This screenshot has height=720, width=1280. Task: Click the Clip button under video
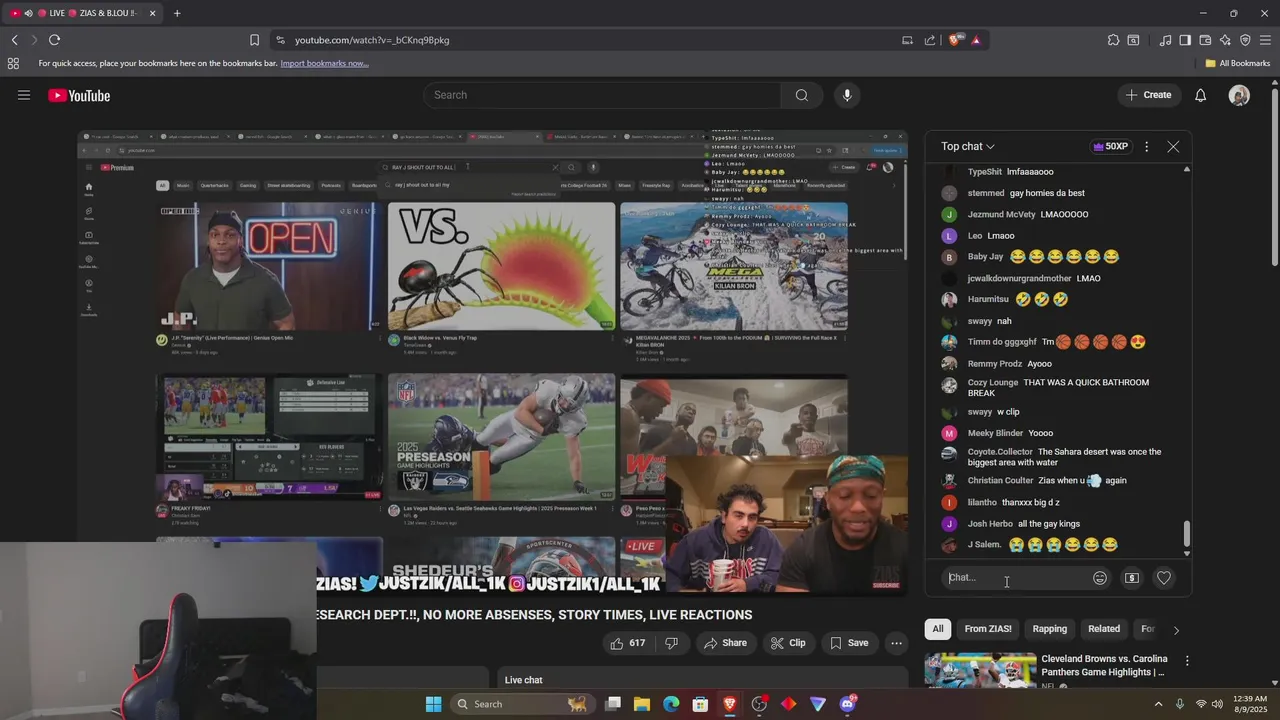[788, 643]
